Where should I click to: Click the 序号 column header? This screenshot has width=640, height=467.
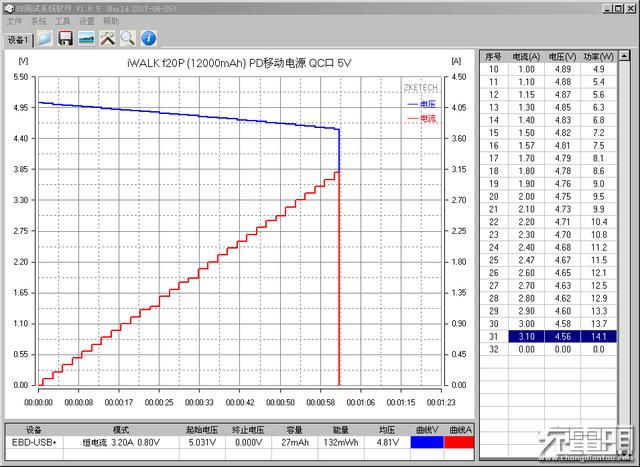click(x=493, y=57)
